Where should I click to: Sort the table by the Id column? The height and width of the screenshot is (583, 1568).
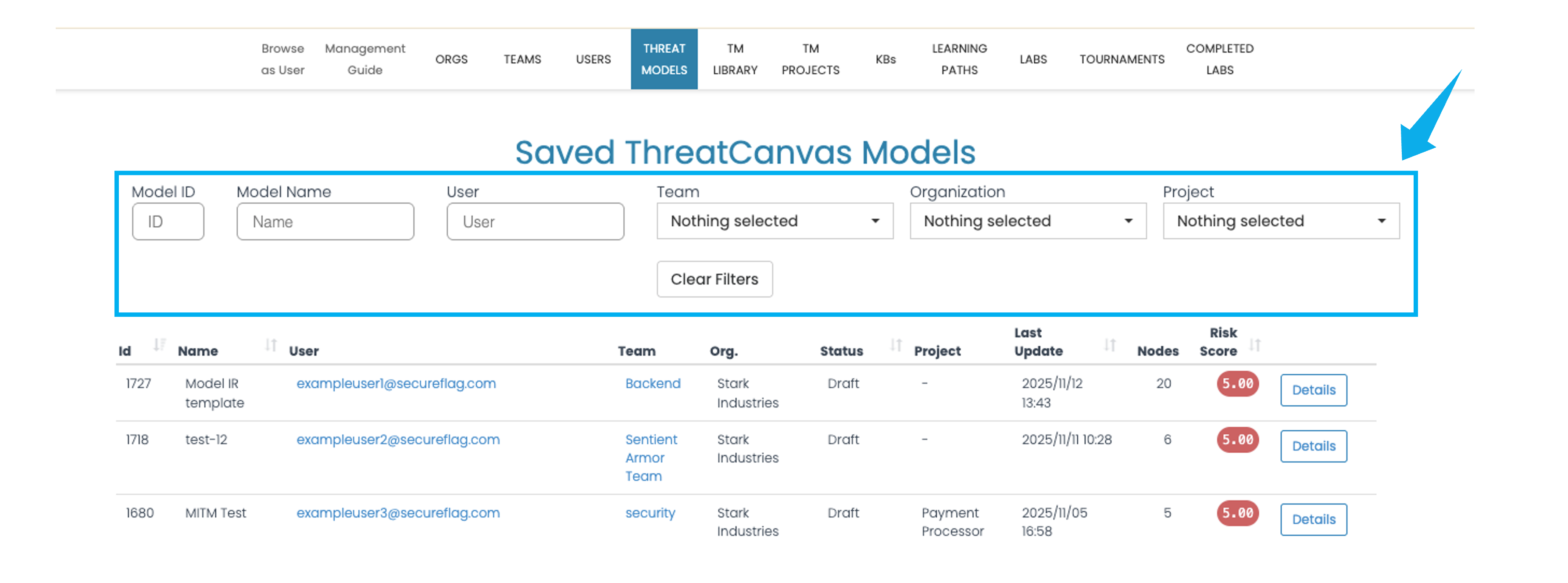159,345
